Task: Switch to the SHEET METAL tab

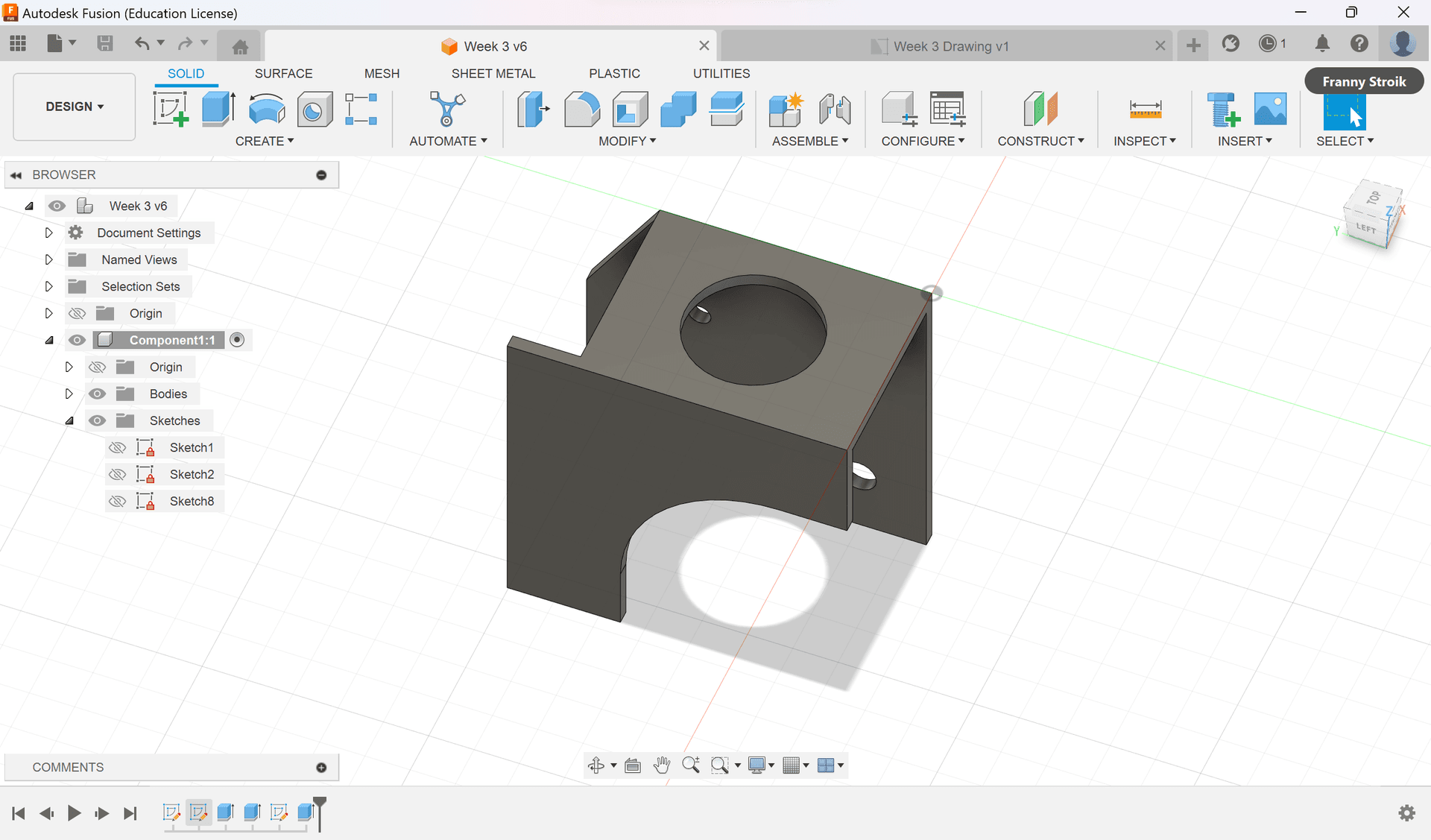Action: point(493,73)
